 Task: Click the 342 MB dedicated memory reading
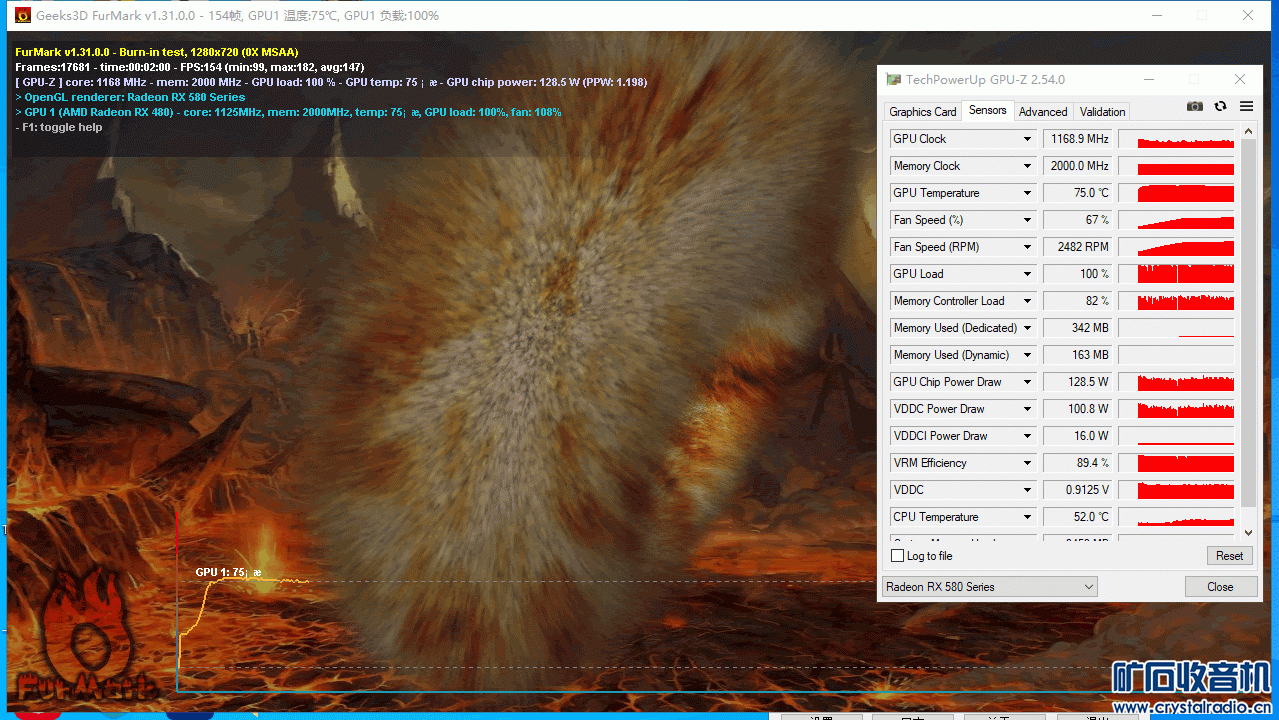[1078, 328]
